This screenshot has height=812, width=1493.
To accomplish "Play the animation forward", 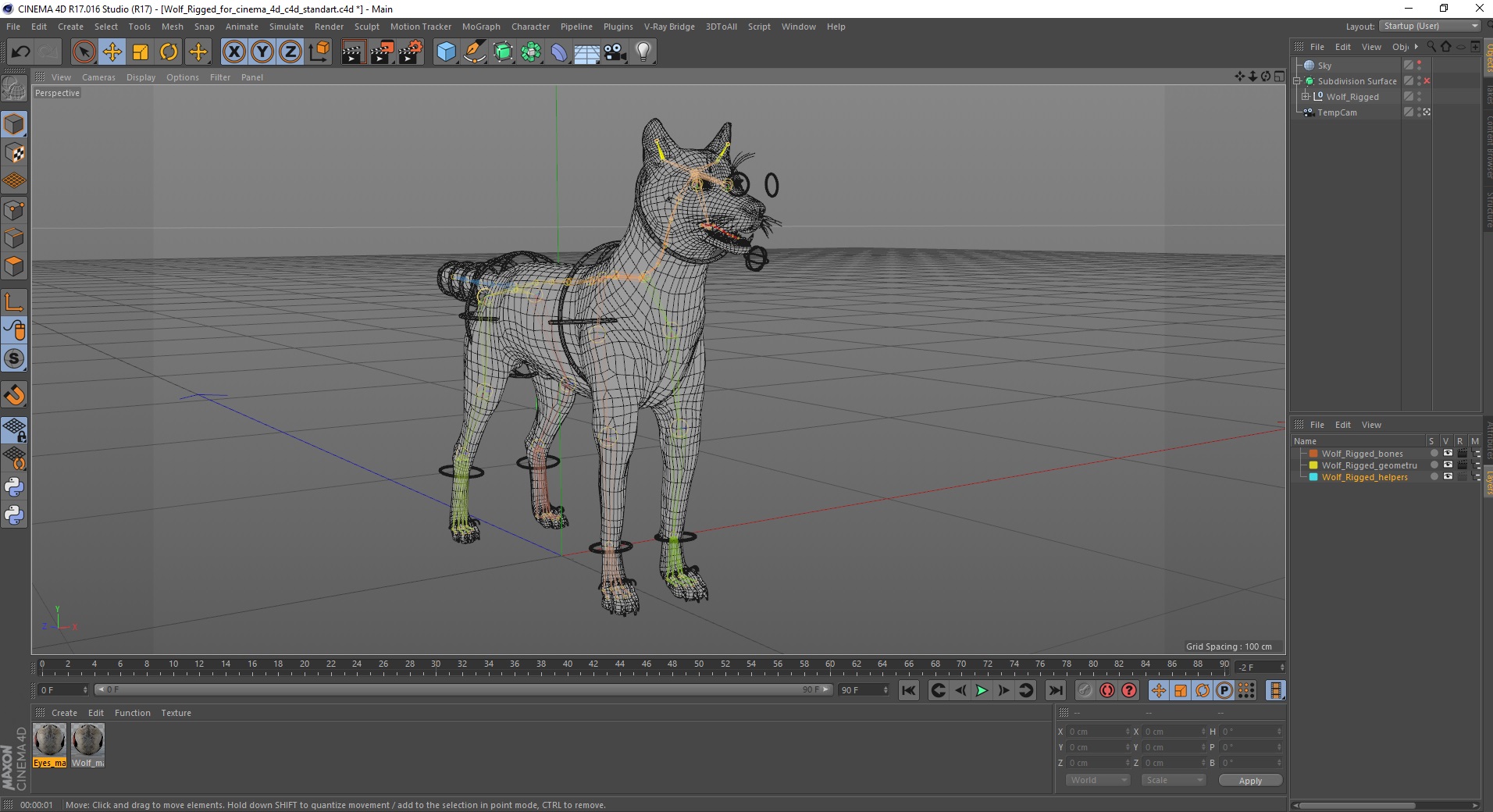I will (x=982, y=690).
